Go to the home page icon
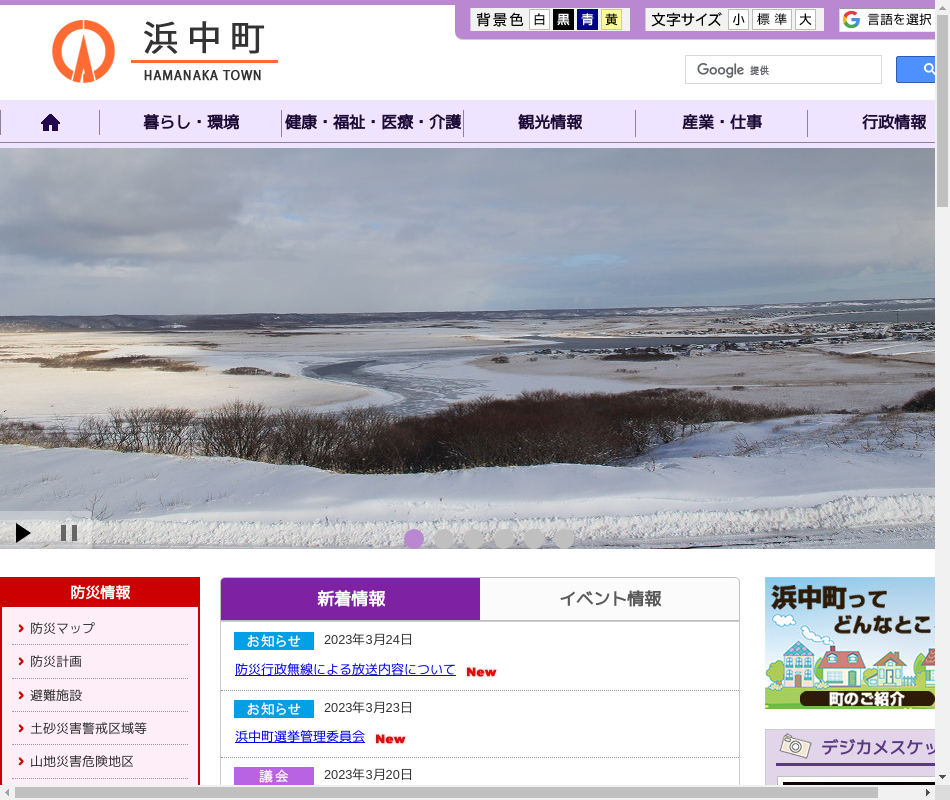 click(x=50, y=123)
